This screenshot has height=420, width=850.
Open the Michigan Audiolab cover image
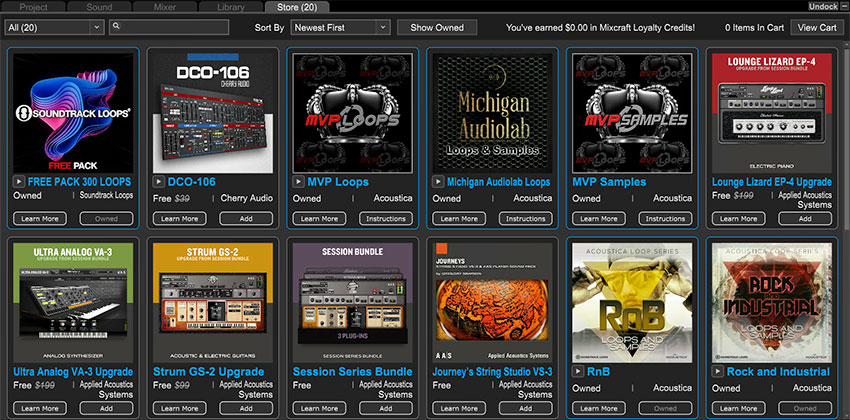click(492, 113)
